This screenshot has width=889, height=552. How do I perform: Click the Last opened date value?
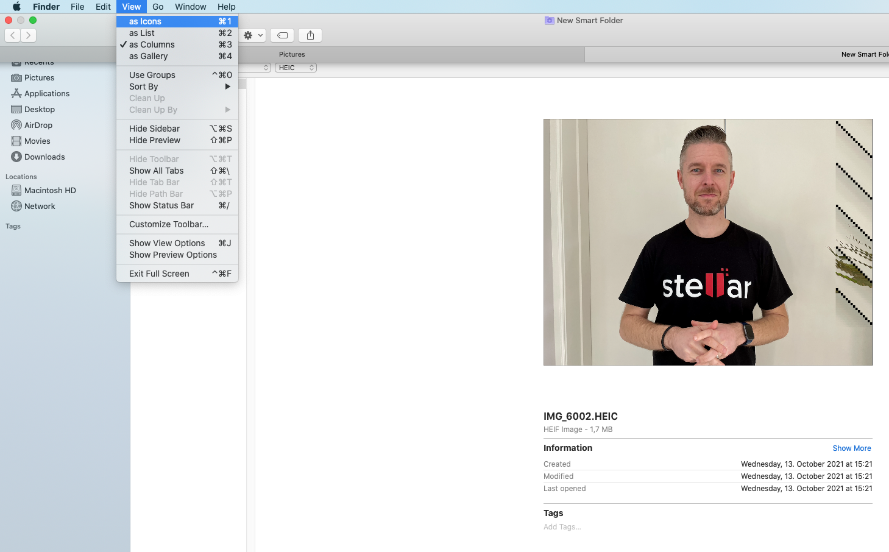point(806,489)
